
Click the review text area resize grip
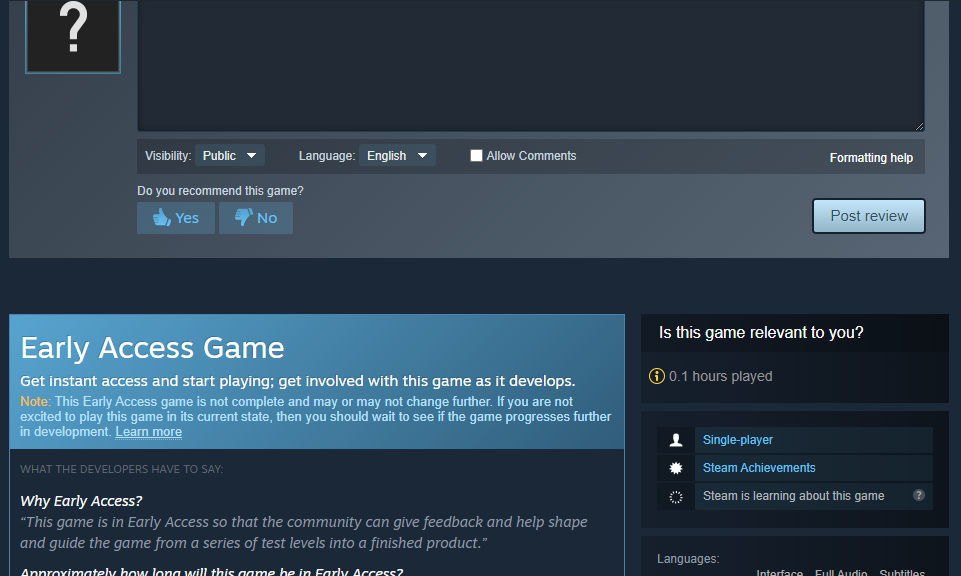(919, 126)
